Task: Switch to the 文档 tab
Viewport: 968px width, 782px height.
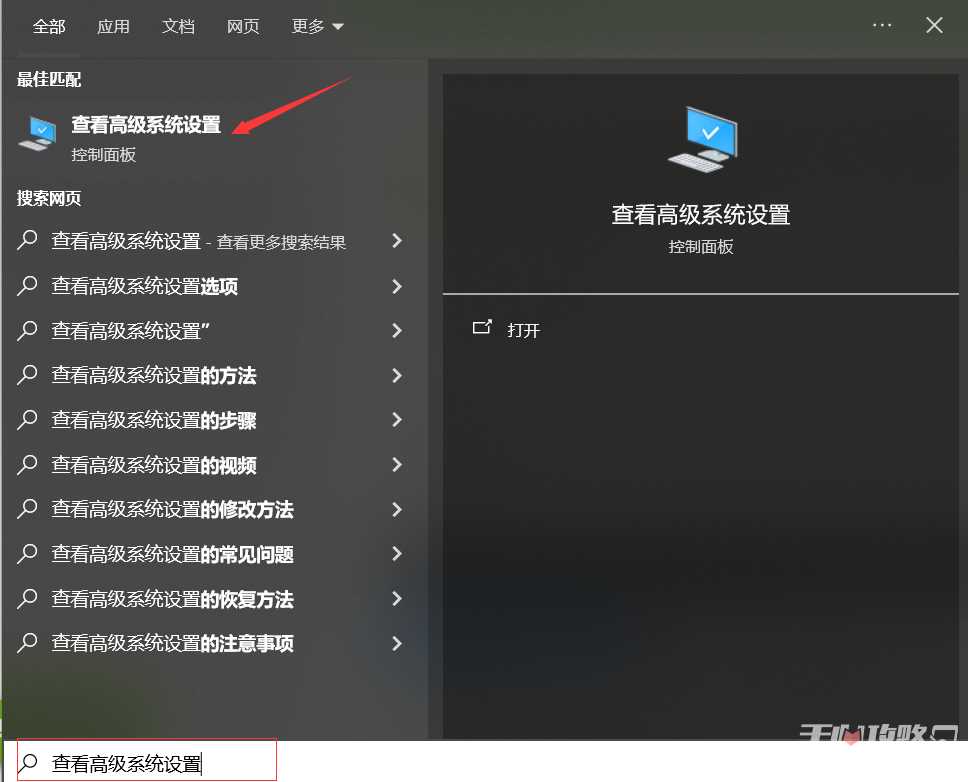Action: point(178,27)
